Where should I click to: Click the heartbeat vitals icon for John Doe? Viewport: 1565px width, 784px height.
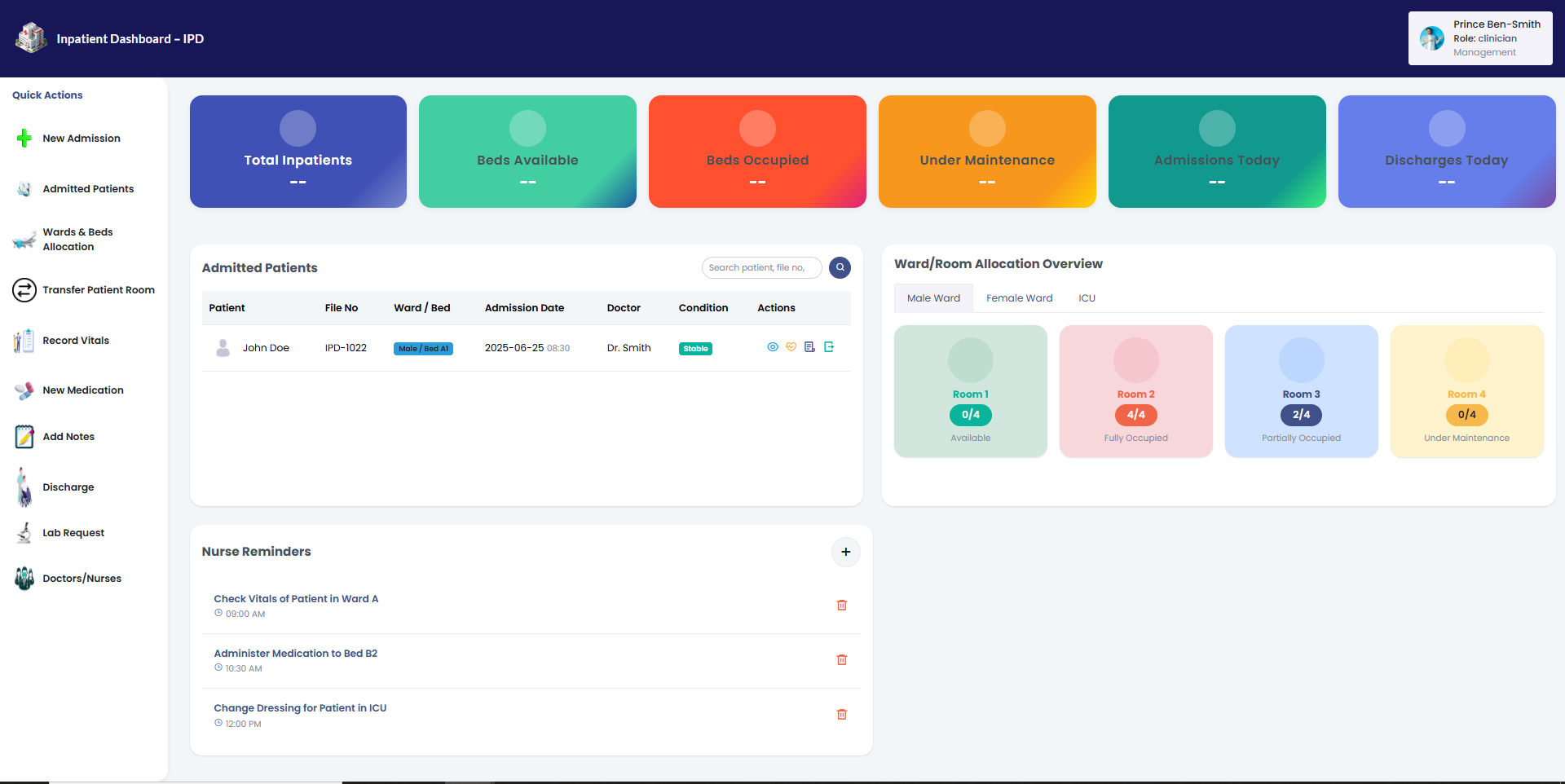(x=791, y=347)
